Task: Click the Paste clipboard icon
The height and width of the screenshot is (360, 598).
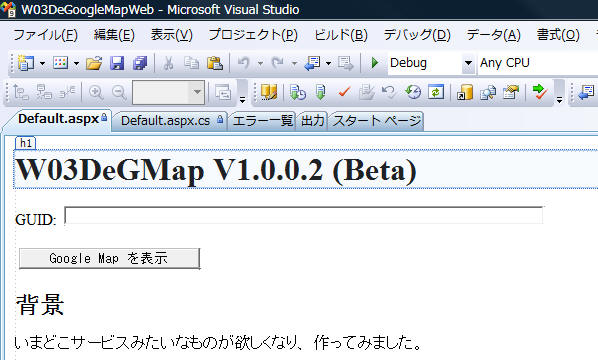Action: click(x=215, y=63)
